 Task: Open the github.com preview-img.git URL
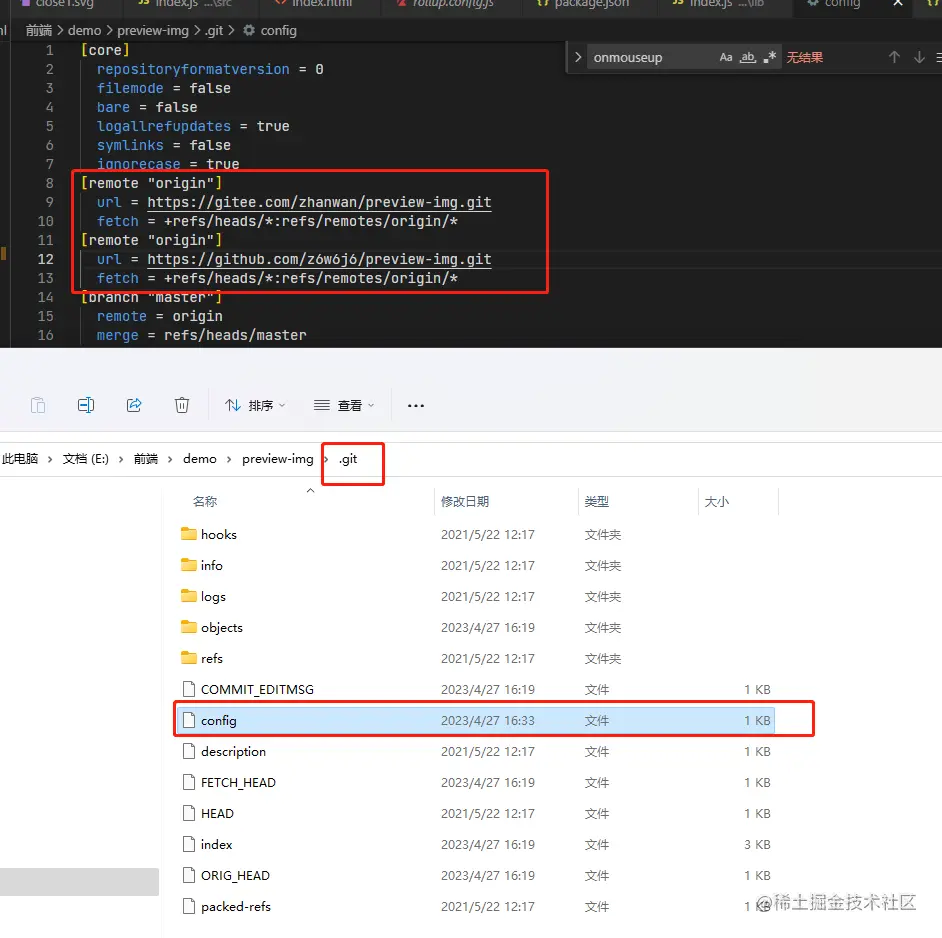[x=319, y=260]
